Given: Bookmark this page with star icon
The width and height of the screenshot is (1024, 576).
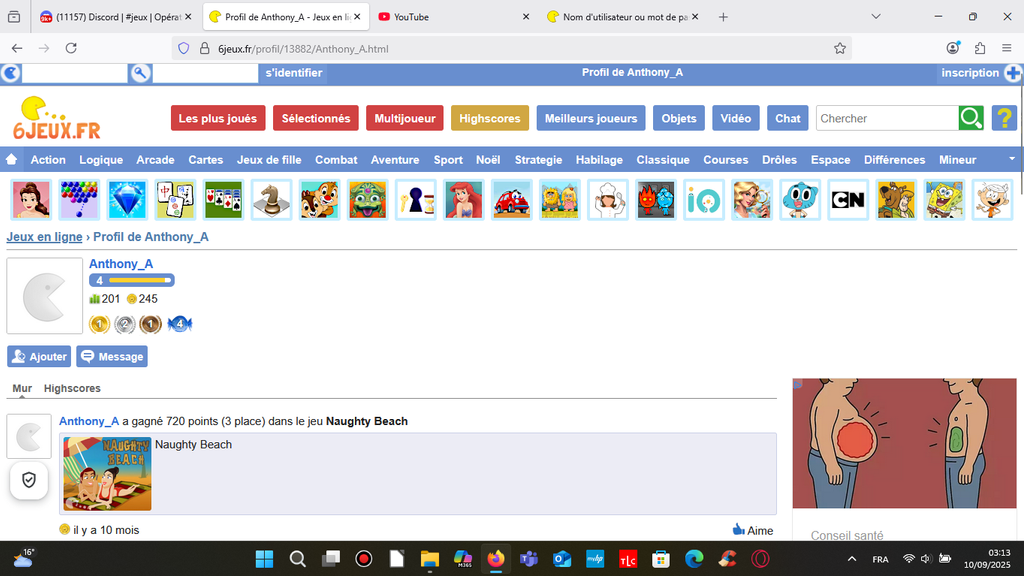Looking at the screenshot, I should click(840, 48).
